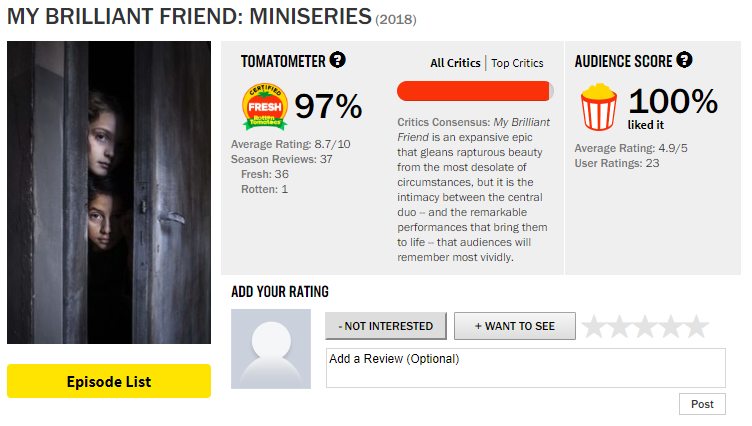This screenshot has width=752, height=426.
Task: Click the Audience Score help question icon
Action: pos(684,60)
